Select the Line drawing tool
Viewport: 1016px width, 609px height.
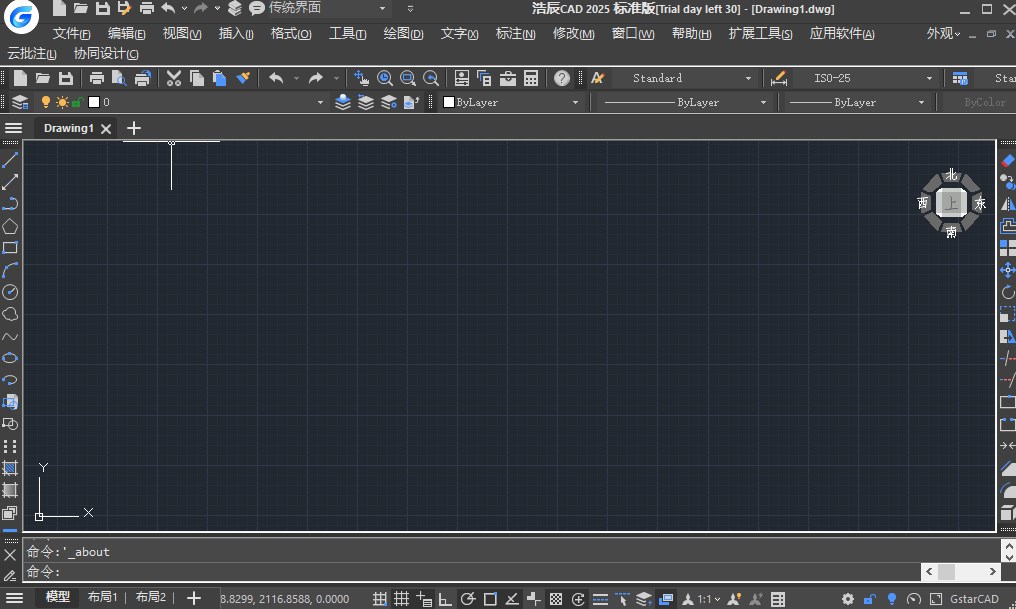(10, 160)
